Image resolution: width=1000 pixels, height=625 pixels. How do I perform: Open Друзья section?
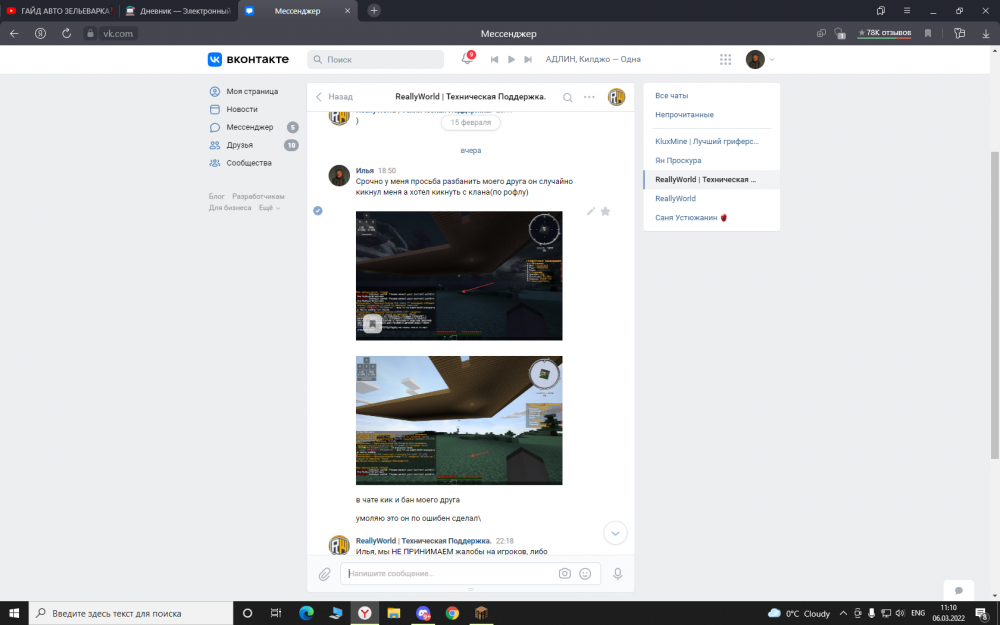click(239, 145)
